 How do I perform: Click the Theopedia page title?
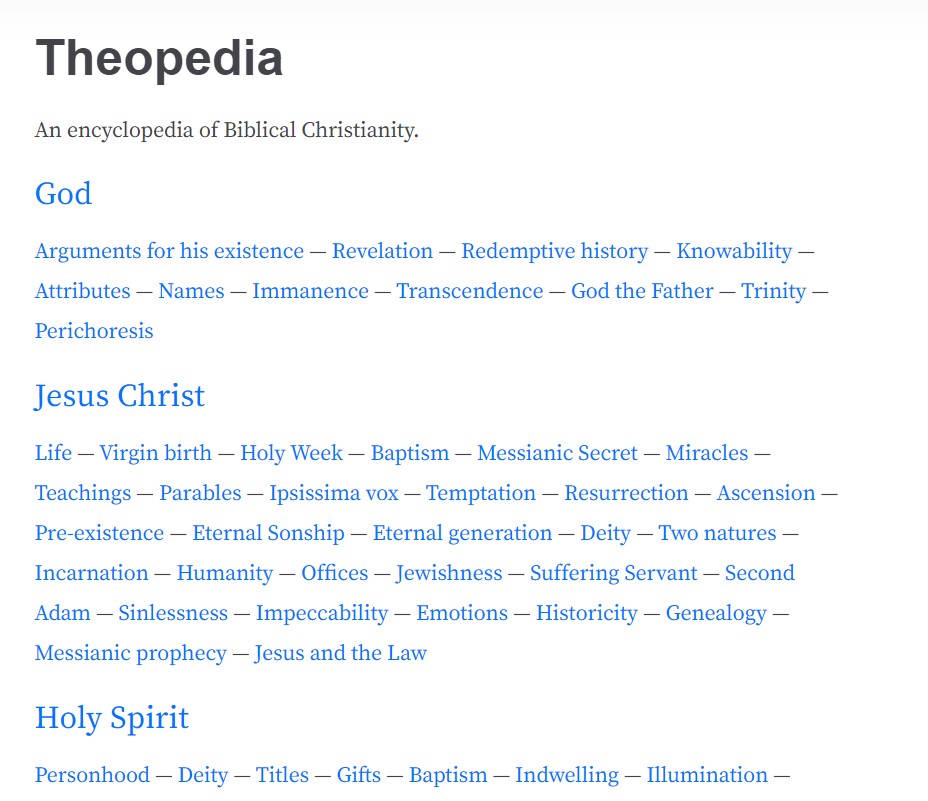(x=159, y=58)
